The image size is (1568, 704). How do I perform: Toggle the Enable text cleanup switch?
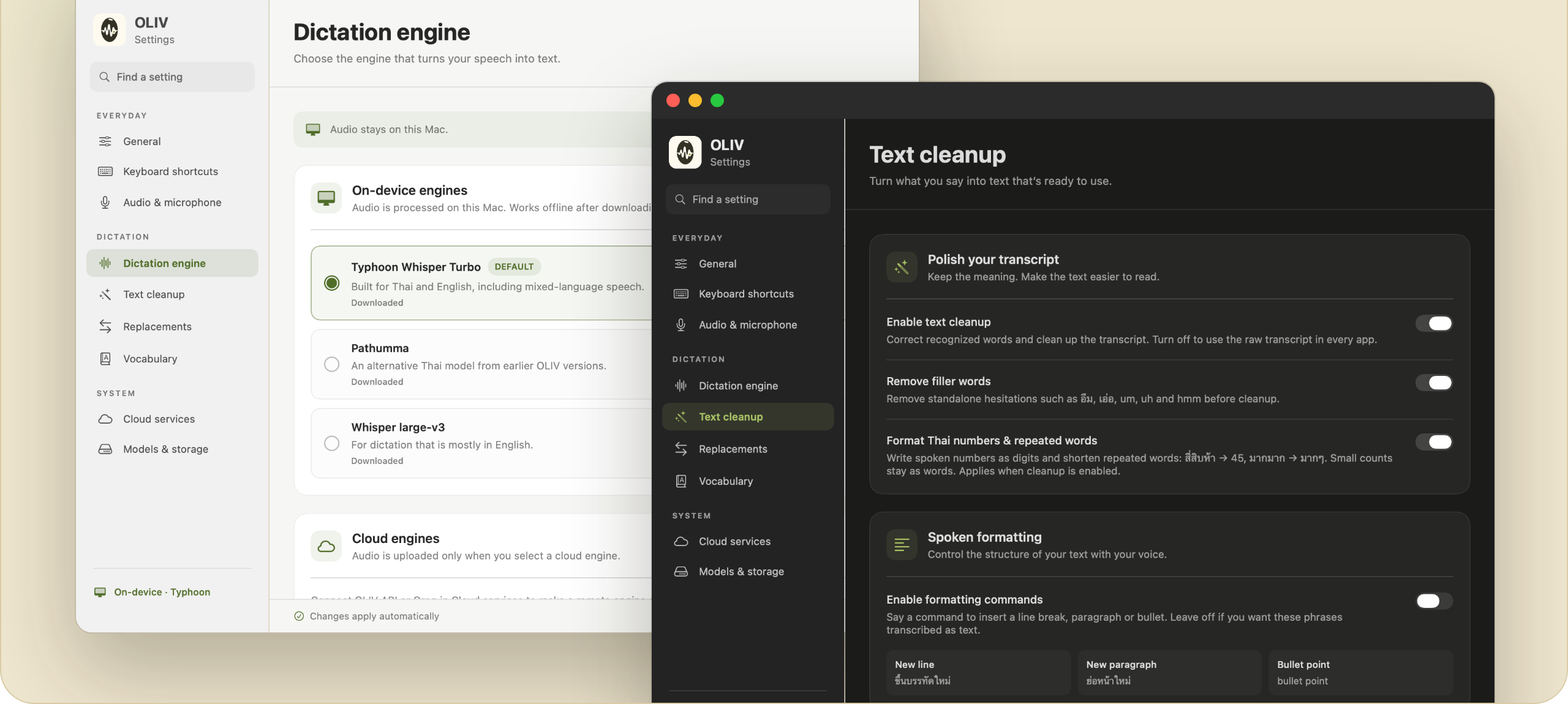1434,323
